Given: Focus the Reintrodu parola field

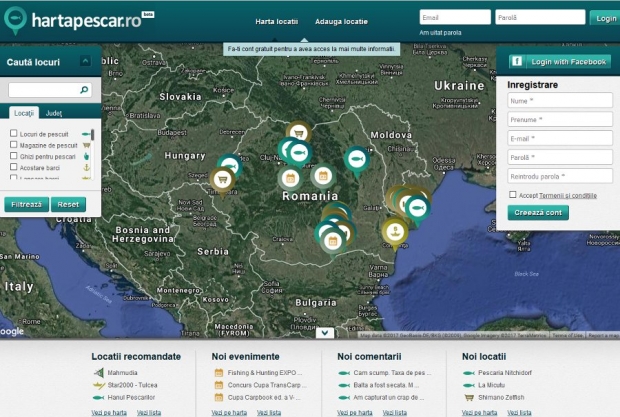Looking at the screenshot, I should coord(560,176).
